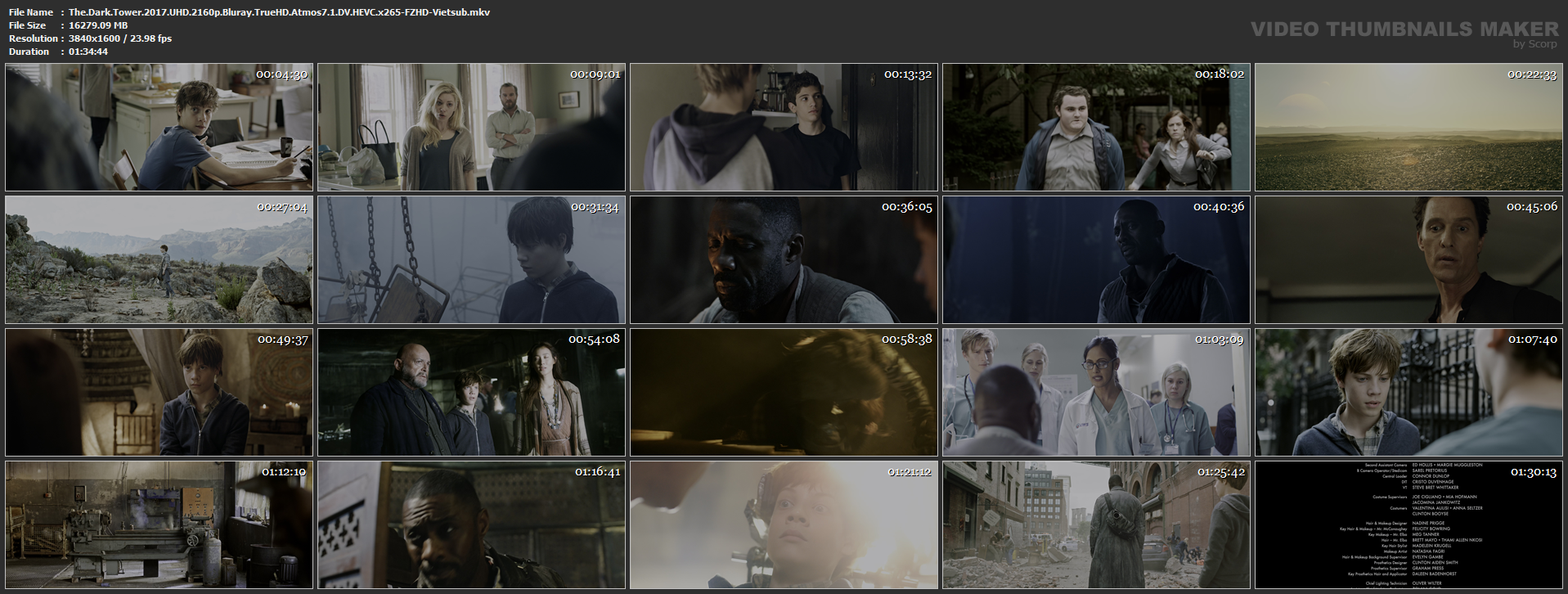
Task: Click the thumbnail timestamped 01:16:41
Action: (471, 524)
